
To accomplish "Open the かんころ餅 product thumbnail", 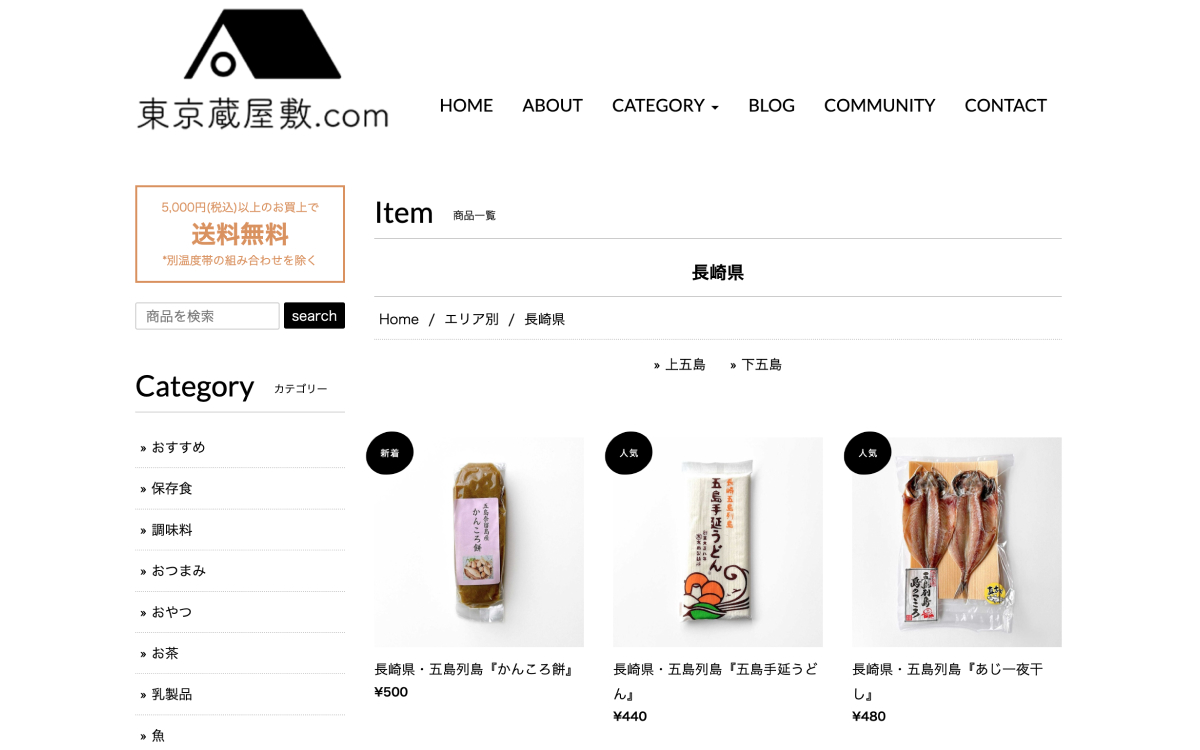I will [x=479, y=542].
